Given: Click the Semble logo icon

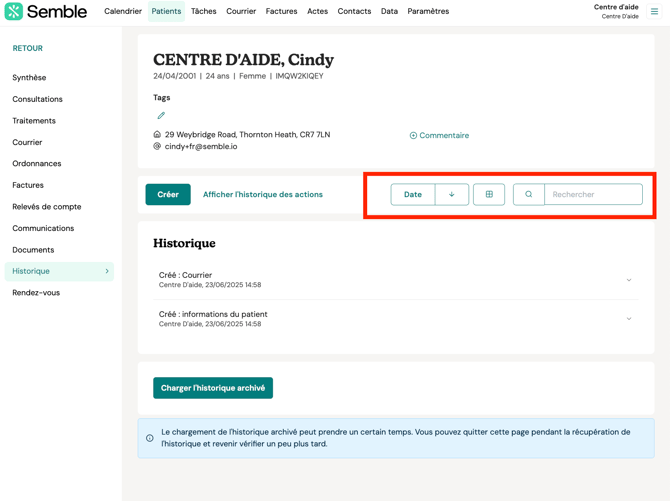Looking at the screenshot, I should click(x=14, y=12).
